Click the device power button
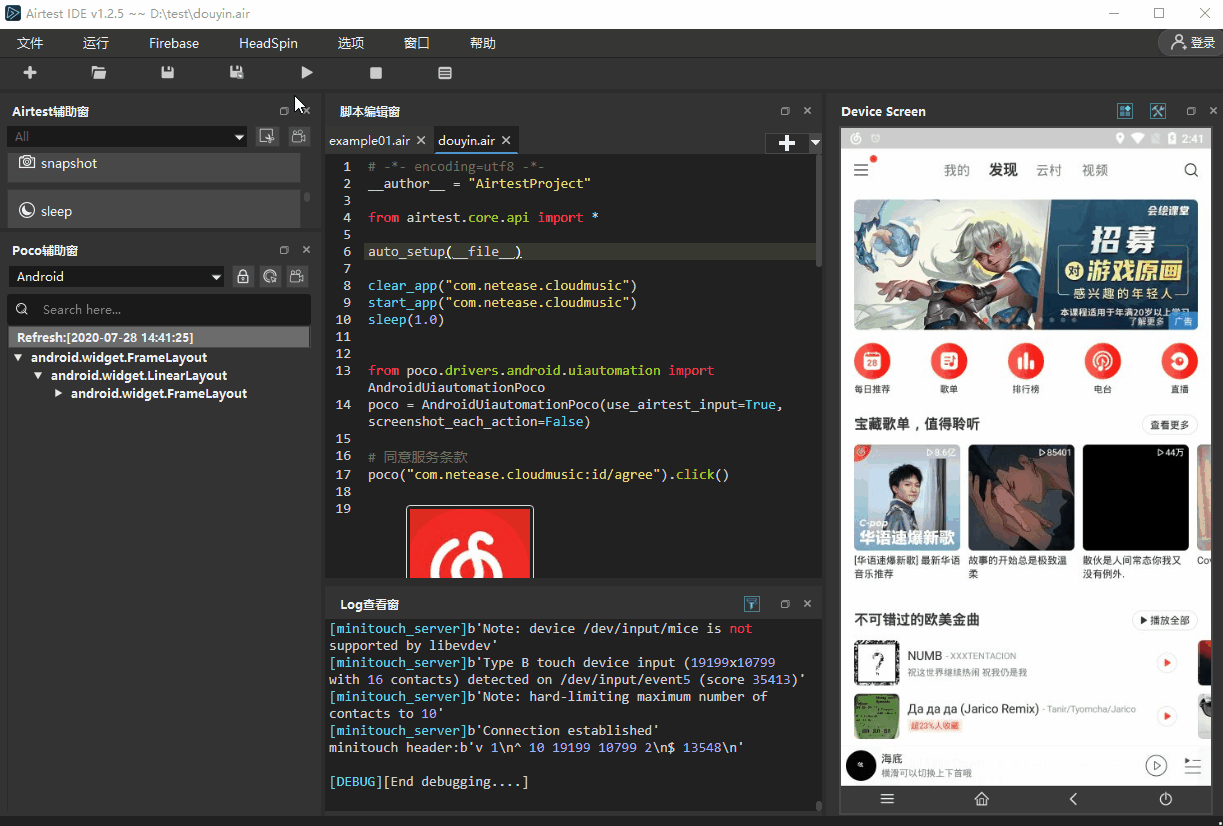 click(x=1165, y=799)
